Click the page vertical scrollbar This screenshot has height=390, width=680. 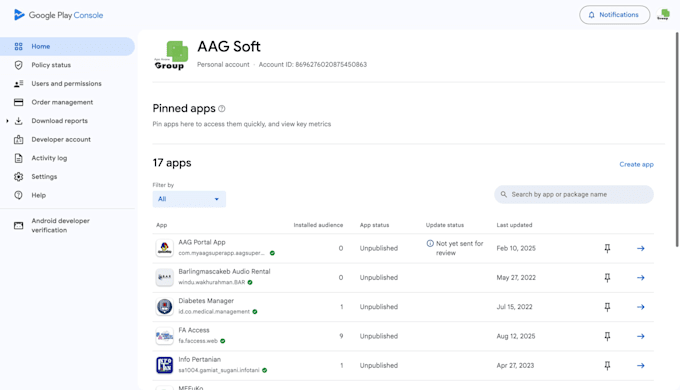pyautogui.click(x=677, y=140)
